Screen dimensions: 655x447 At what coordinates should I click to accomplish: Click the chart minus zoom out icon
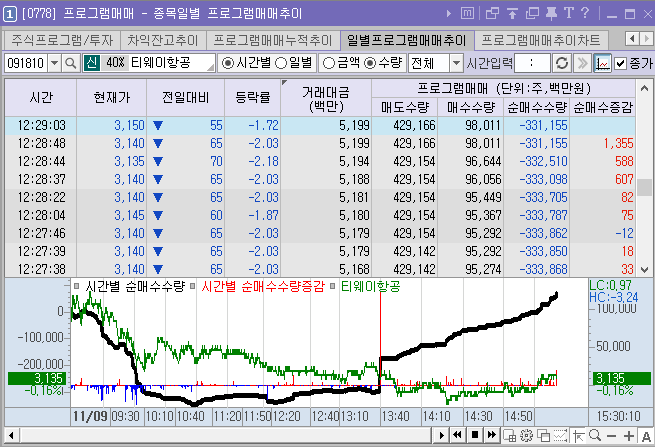[612, 436]
